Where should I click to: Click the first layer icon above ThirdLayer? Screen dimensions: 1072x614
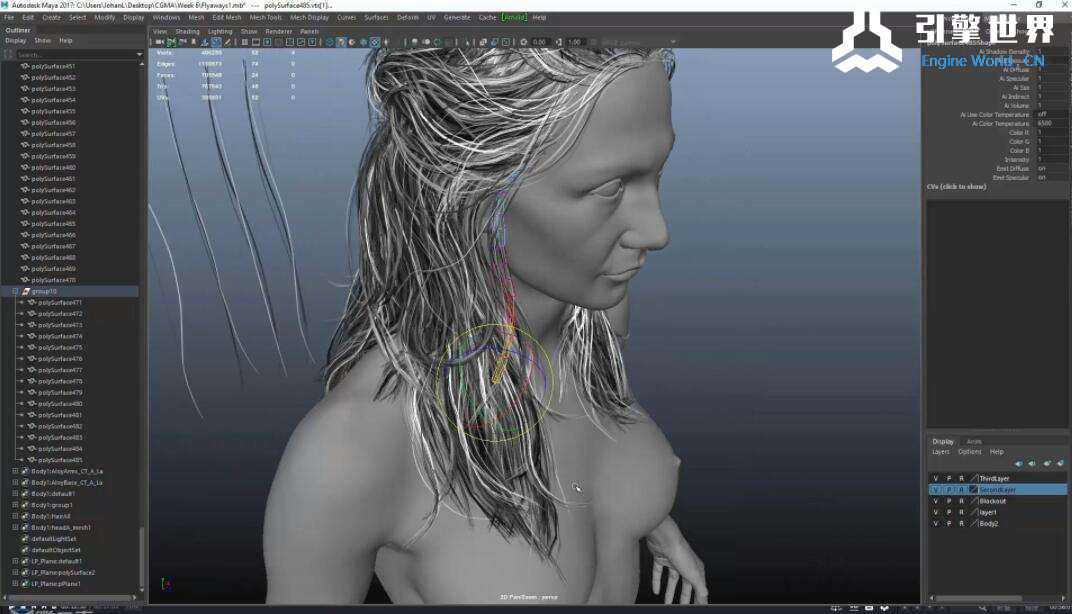[x=1018, y=464]
